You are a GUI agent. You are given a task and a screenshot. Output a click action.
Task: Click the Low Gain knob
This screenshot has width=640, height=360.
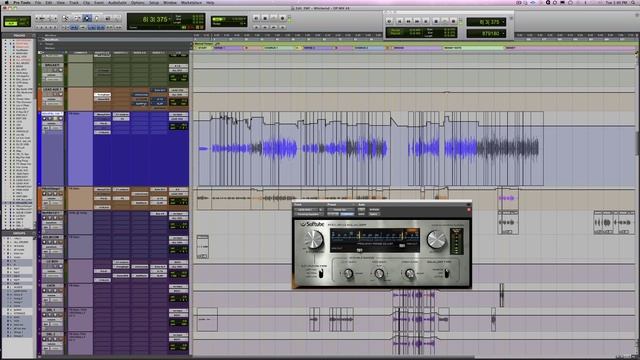tap(349, 273)
